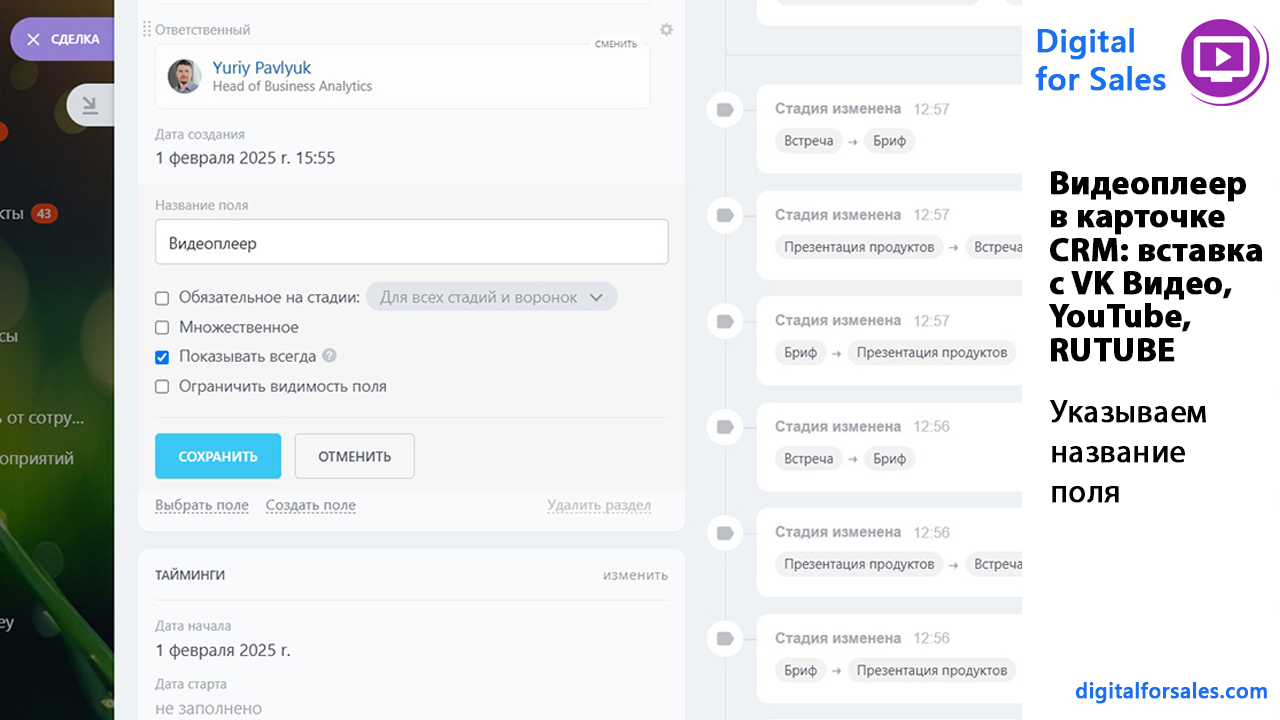Click help question icon next to Показывать всегда

point(330,355)
